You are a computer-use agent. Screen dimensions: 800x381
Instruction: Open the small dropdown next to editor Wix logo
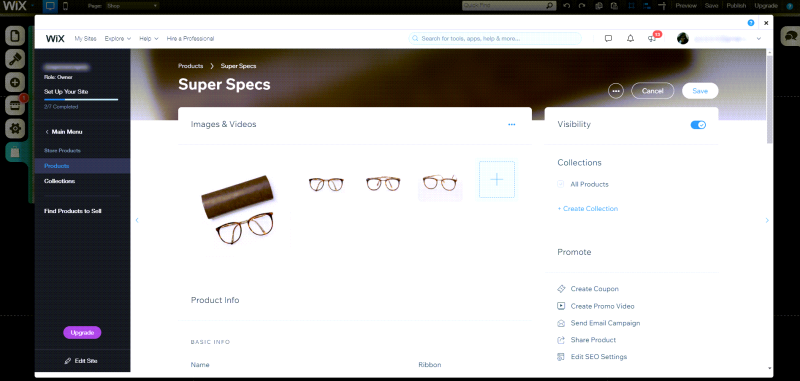(x=33, y=6)
